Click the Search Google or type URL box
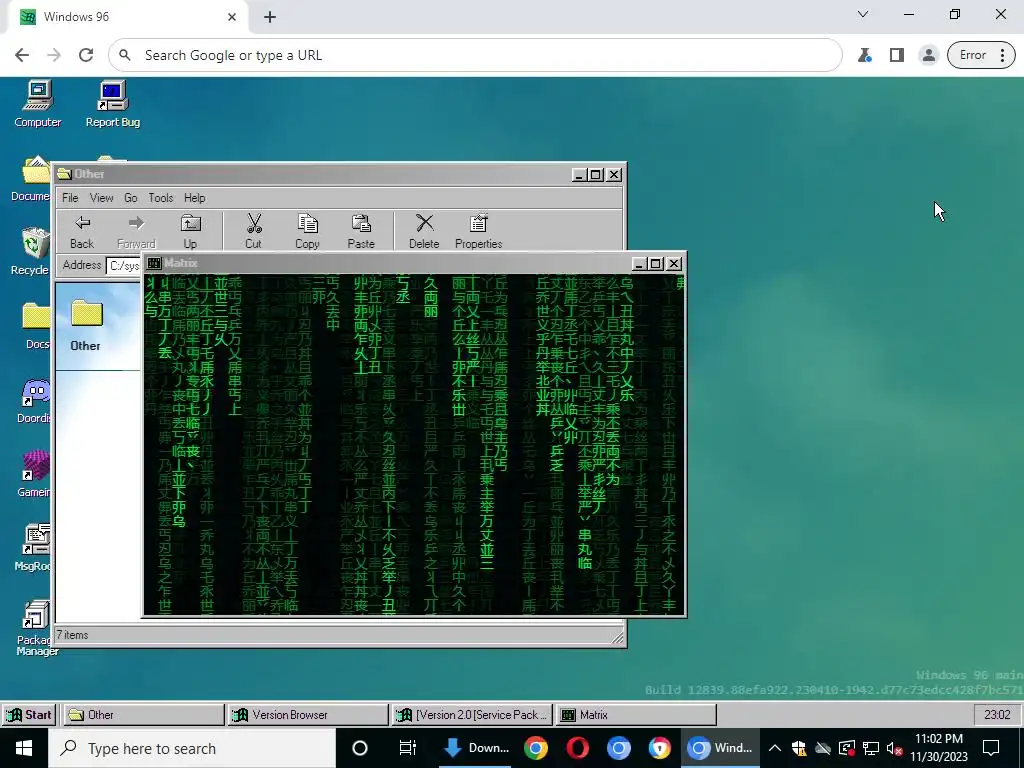 point(475,55)
